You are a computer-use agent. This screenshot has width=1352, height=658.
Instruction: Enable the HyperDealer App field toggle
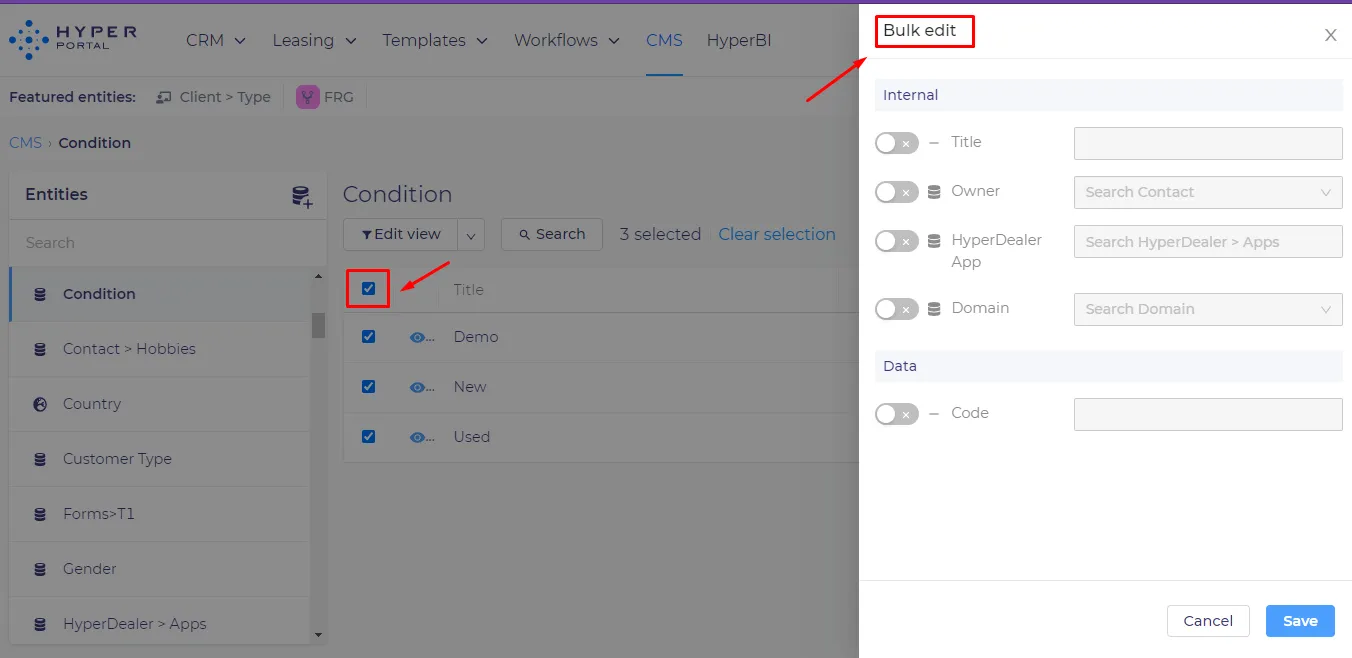(896, 241)
